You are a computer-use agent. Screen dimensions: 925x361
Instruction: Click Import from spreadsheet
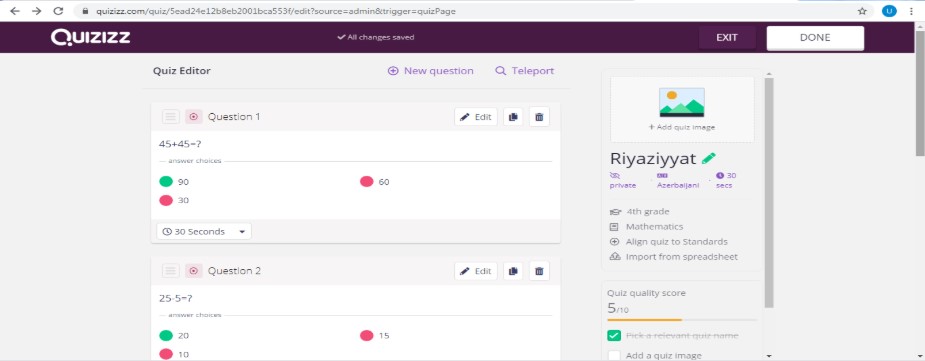[x=674, y=257]
